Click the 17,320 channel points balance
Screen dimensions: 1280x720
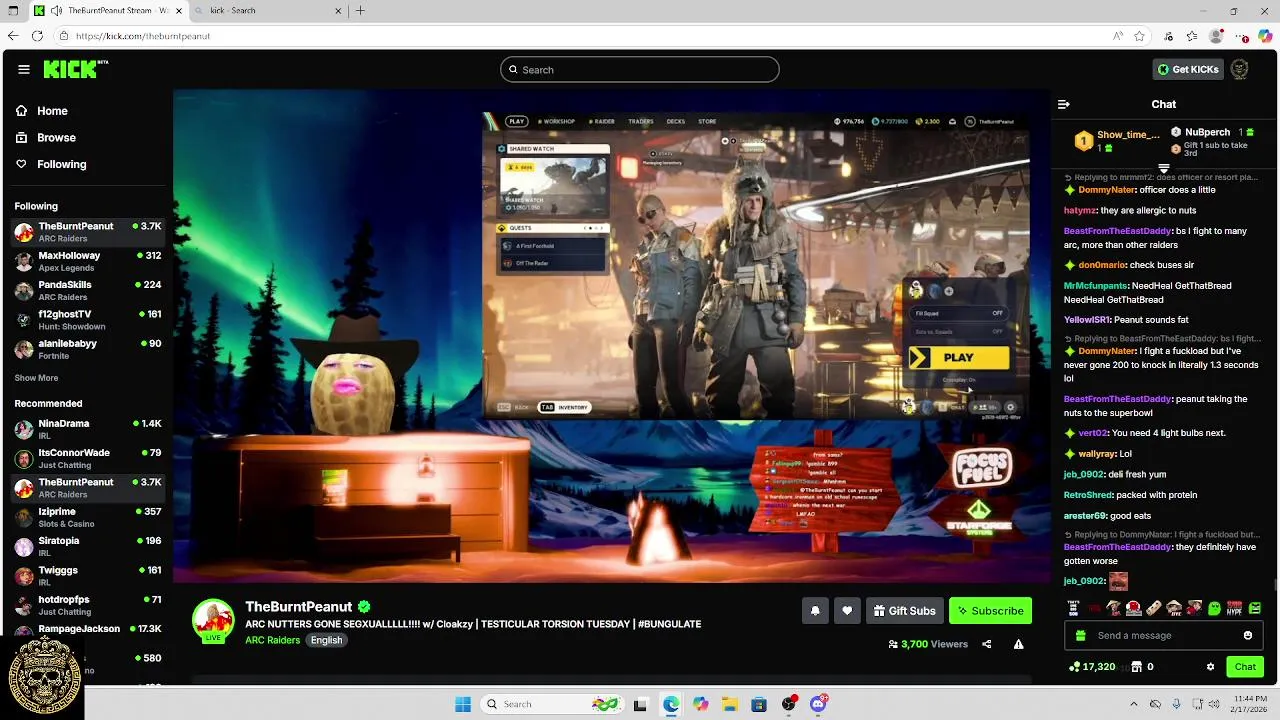point(1092,667)
